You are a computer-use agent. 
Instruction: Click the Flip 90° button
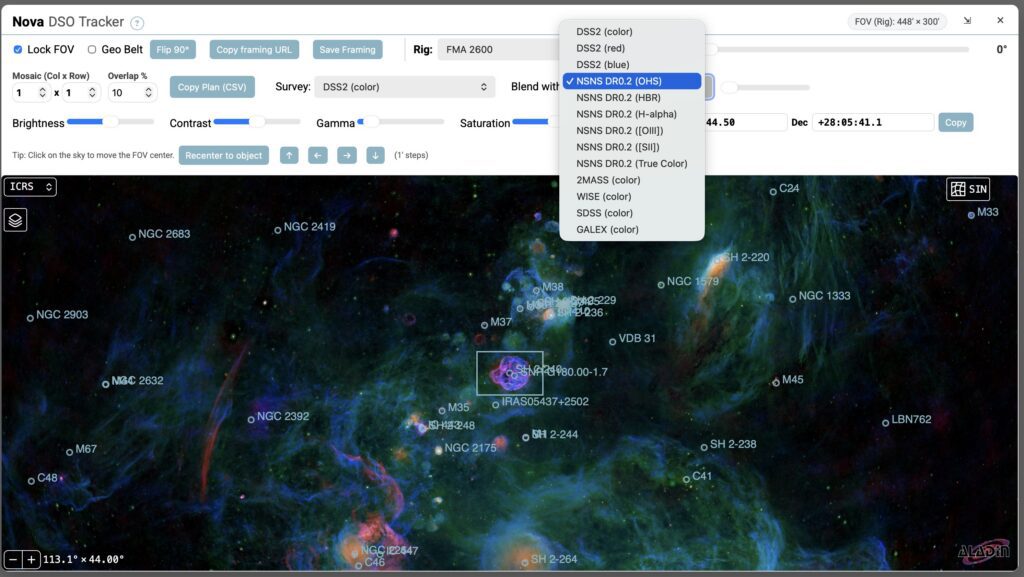[175, 48]
